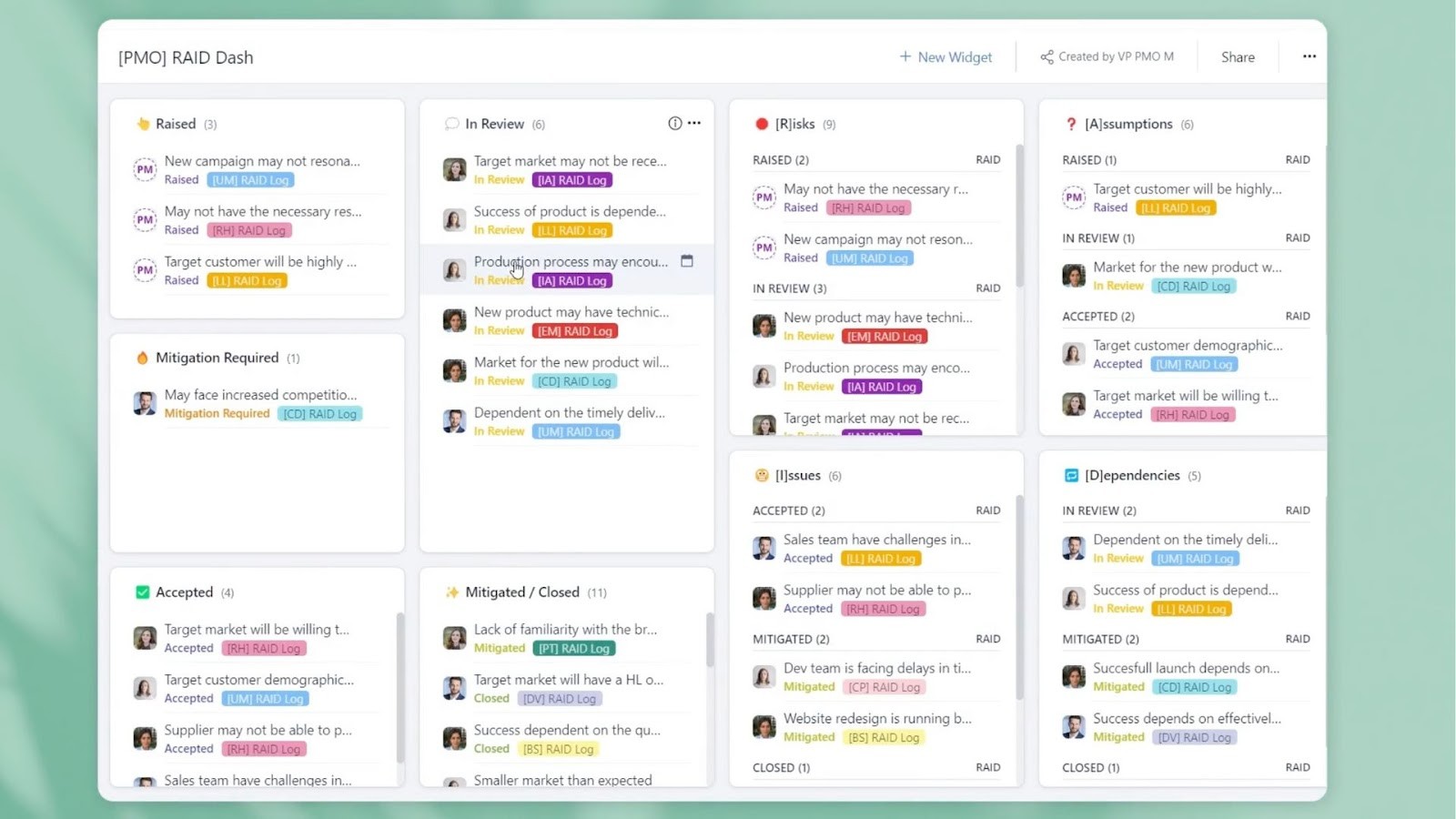The width and height of the screenshot is (1456, 819).
Task: Collapse the MITIGATED (2) group in [I]ssues
Action: [790, 639]
